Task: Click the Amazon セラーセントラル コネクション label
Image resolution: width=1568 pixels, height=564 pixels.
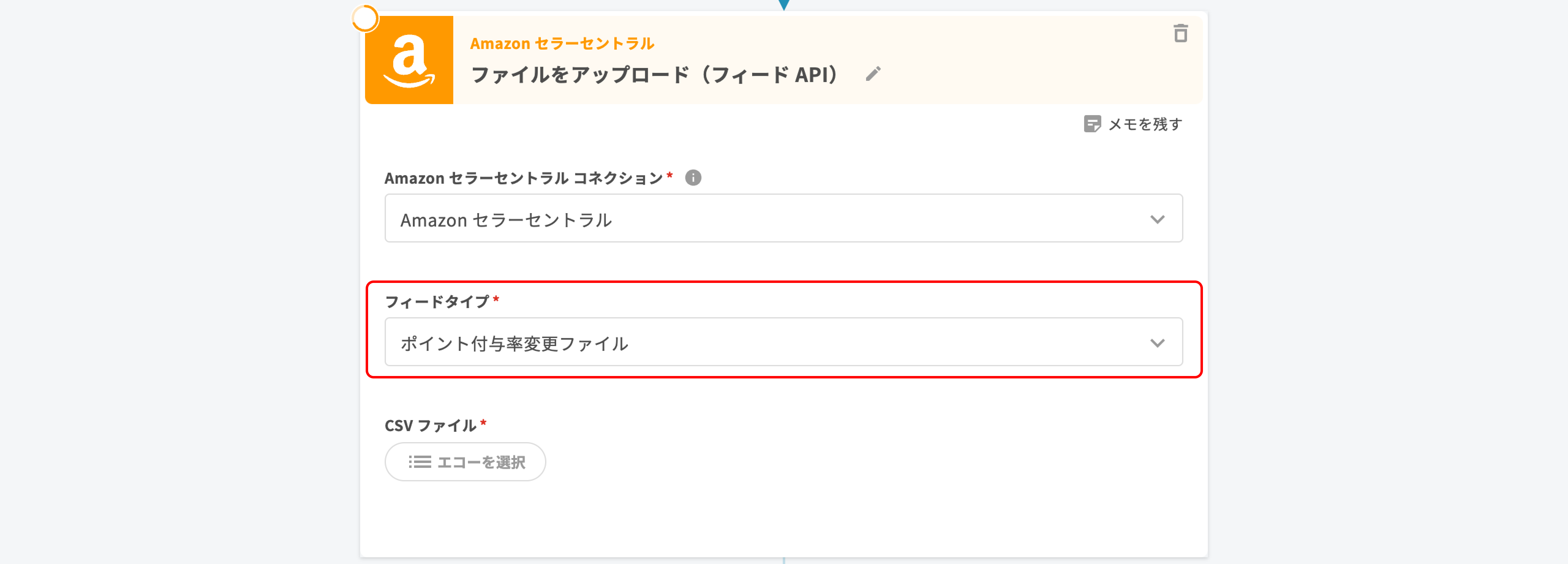Action: coord(523,178)
